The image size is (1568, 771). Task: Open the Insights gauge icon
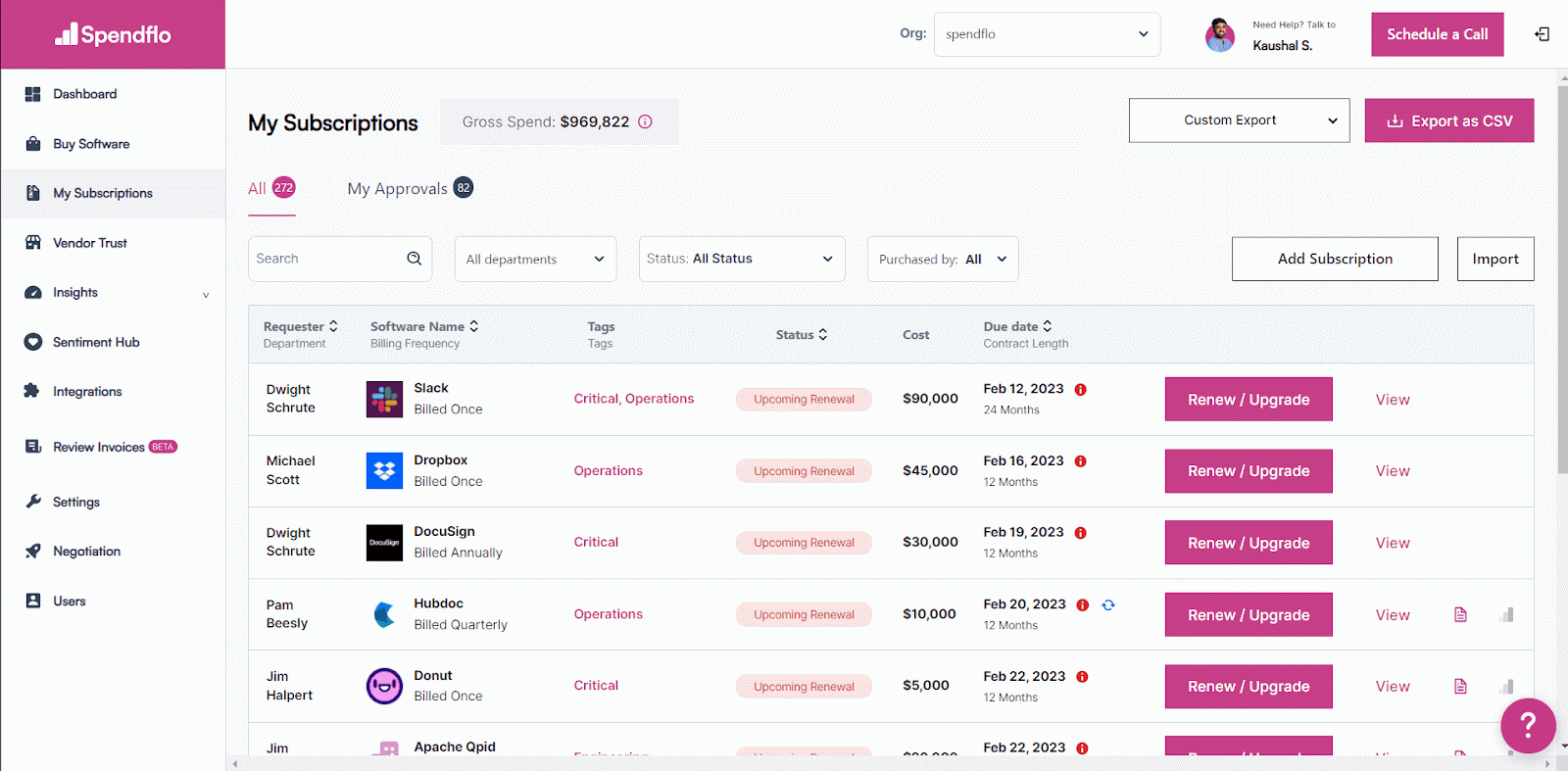pos(33,292)
